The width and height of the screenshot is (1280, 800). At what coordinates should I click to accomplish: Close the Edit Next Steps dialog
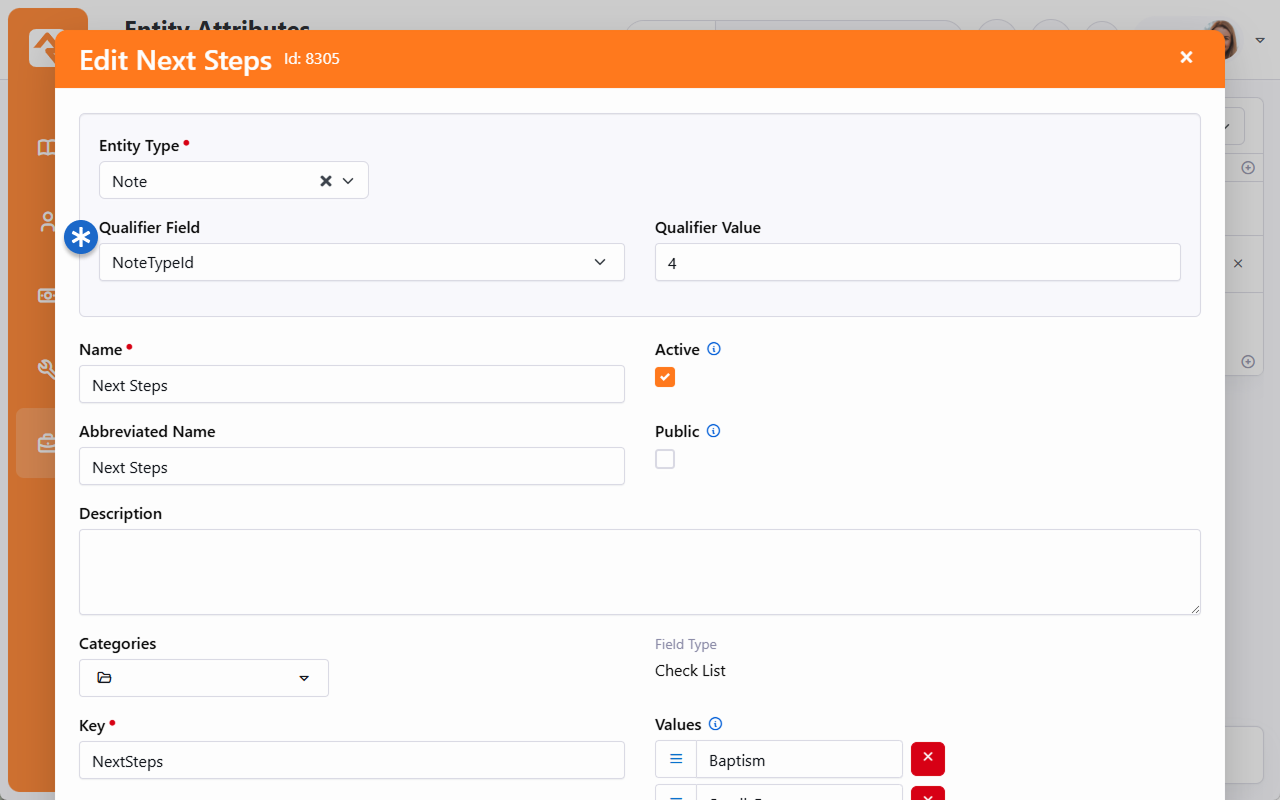tap(1186, 58)
